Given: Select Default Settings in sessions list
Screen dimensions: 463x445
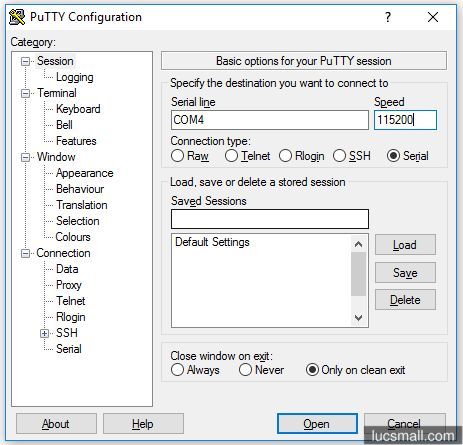Looking at the screenshot, I should pyautogui.click(x=212, y=242).
